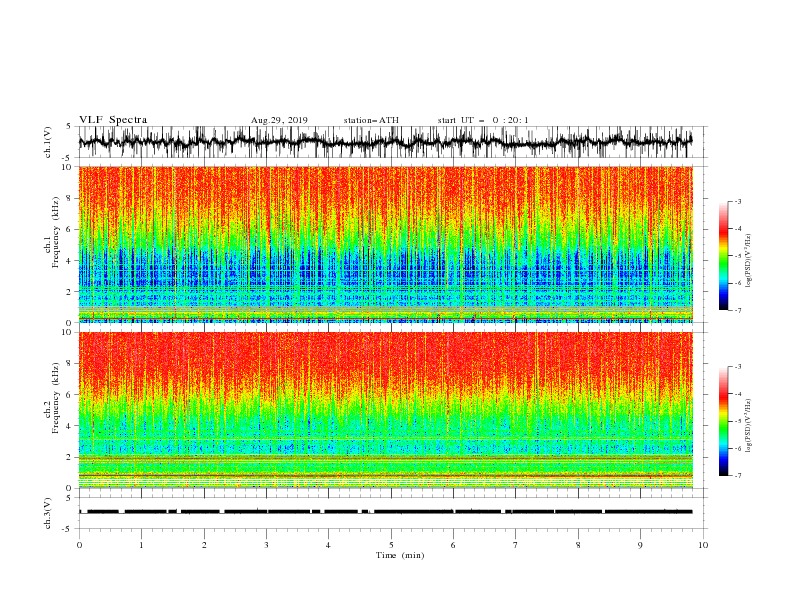Click the lower PSD color scale bar
This screenshot has width=792, height=612.
click(x=724, y=421)
